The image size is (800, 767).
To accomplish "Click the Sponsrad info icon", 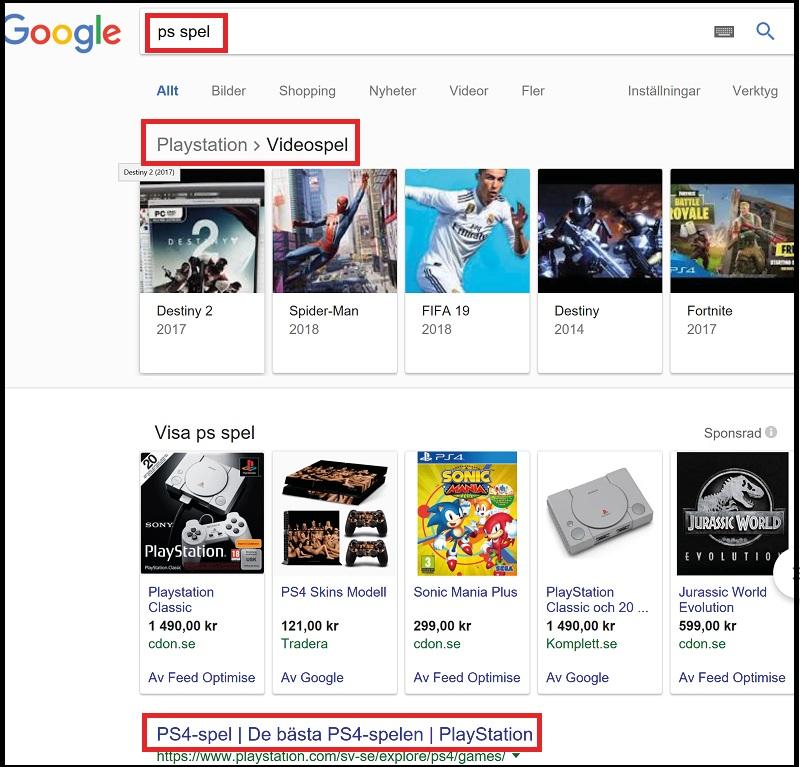I will 771,432.
